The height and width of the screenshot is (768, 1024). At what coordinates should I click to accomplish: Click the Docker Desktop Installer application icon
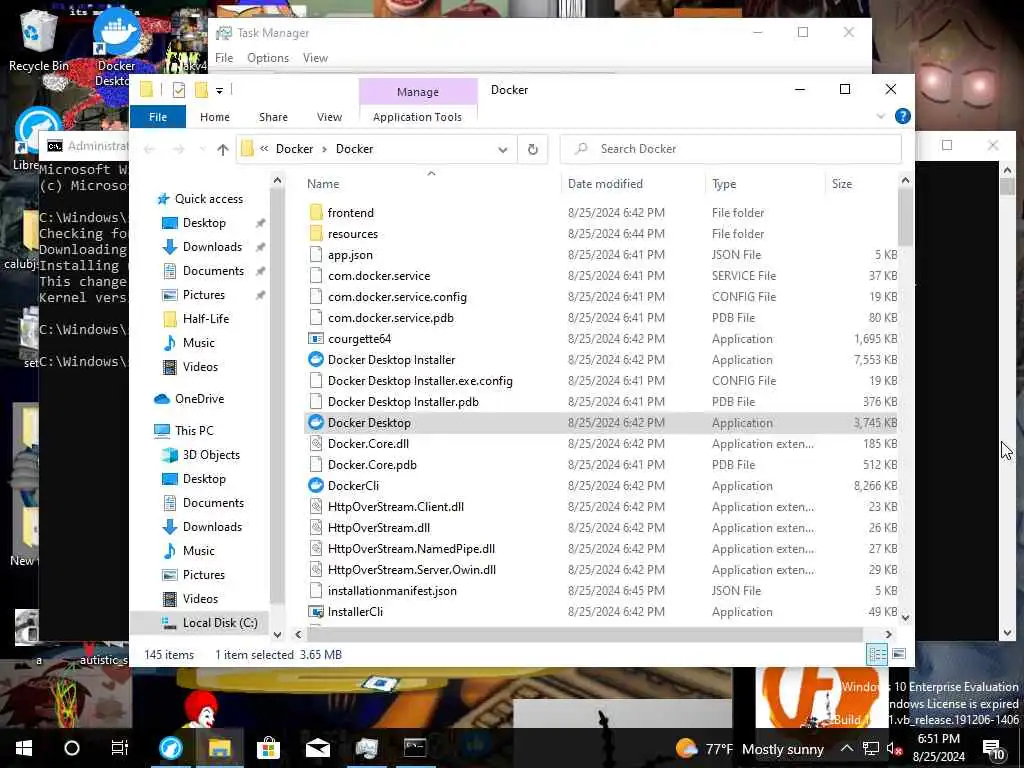[315, 360]
